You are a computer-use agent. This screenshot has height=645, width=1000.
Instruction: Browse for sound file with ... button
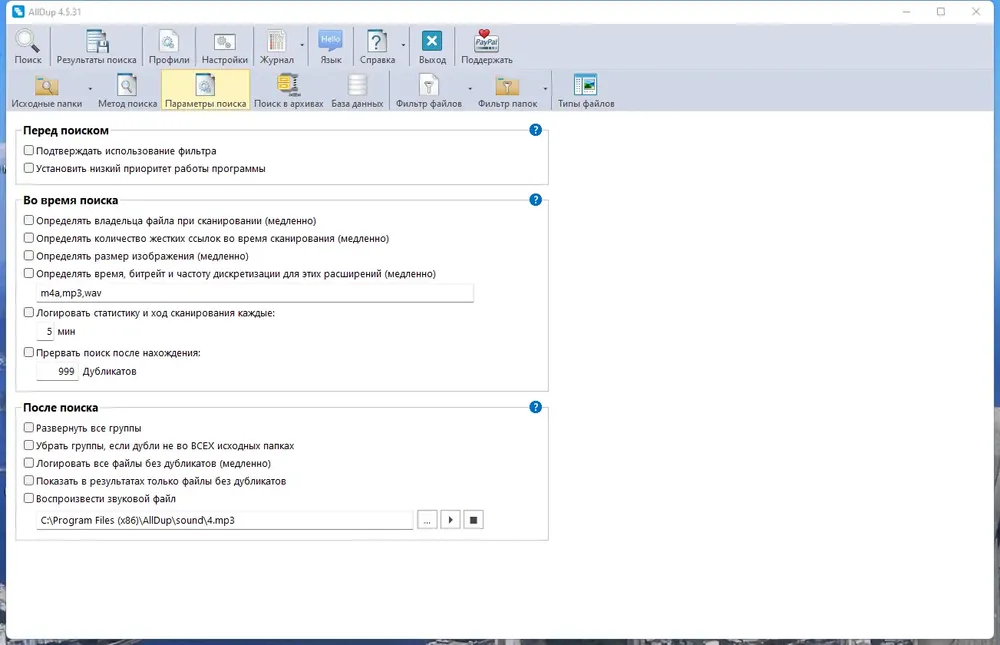427,520
